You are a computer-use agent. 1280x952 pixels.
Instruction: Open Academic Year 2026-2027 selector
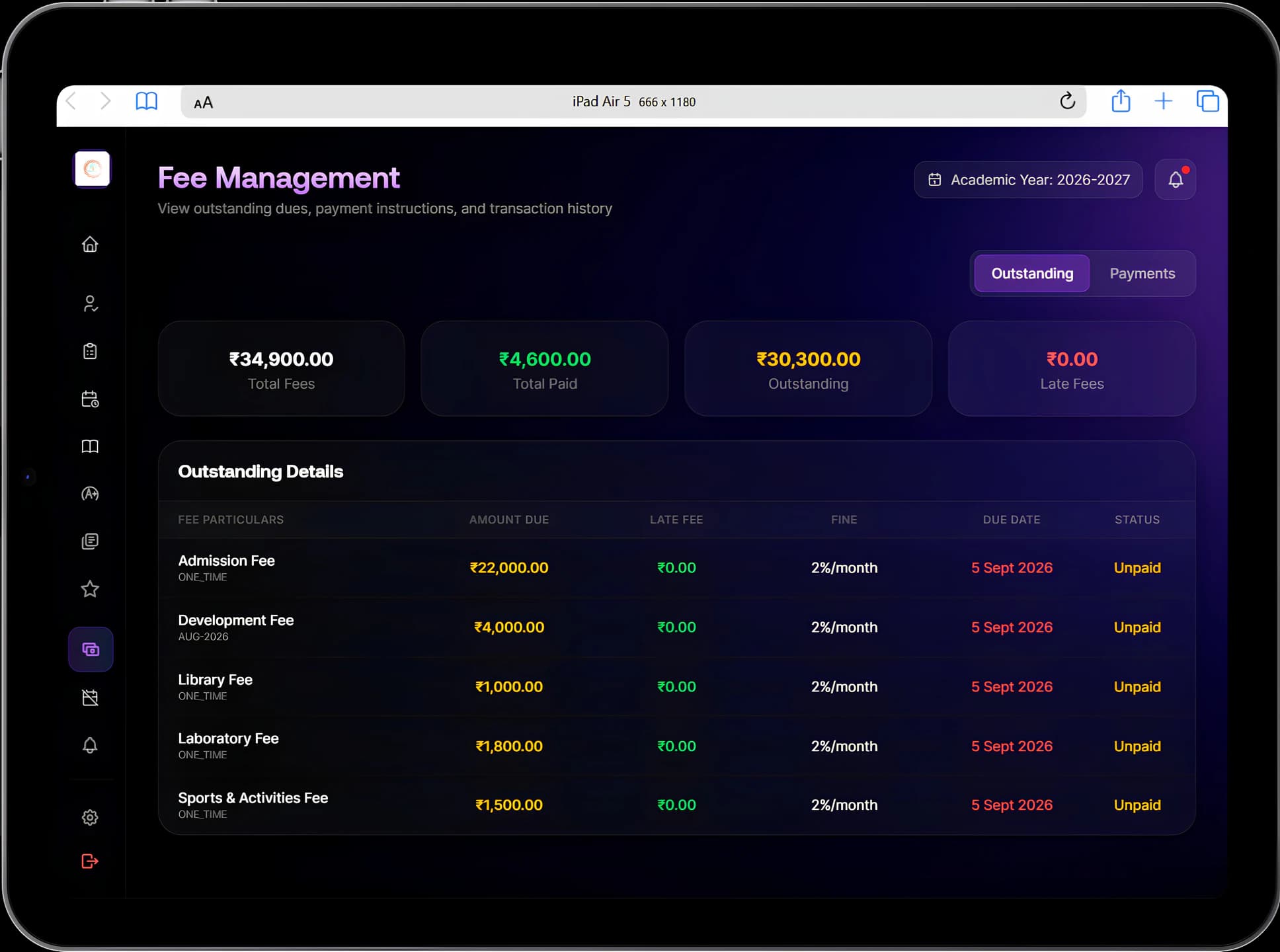[1028, 180]
